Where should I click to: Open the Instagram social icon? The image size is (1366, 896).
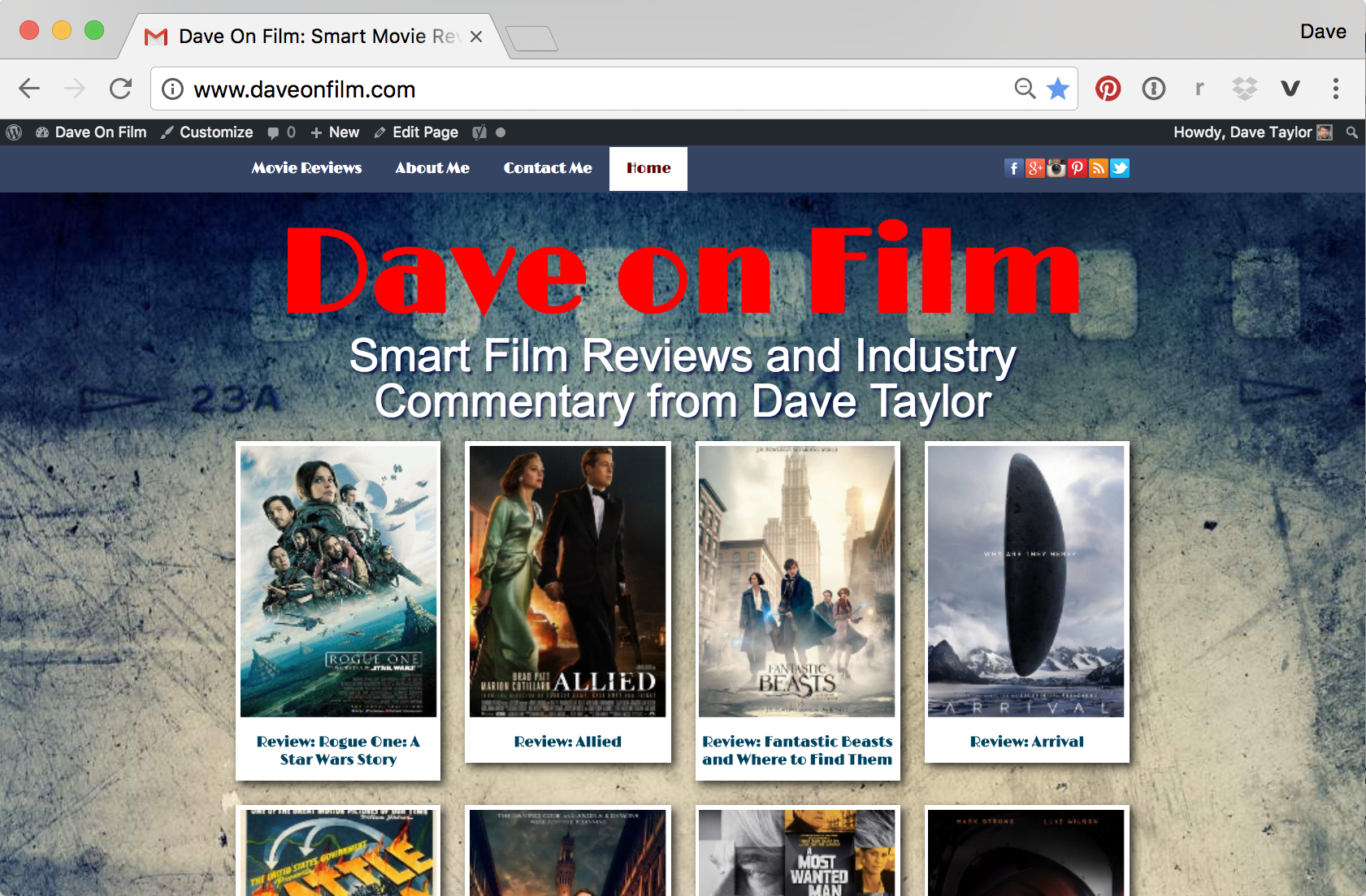pos(1056,168)
